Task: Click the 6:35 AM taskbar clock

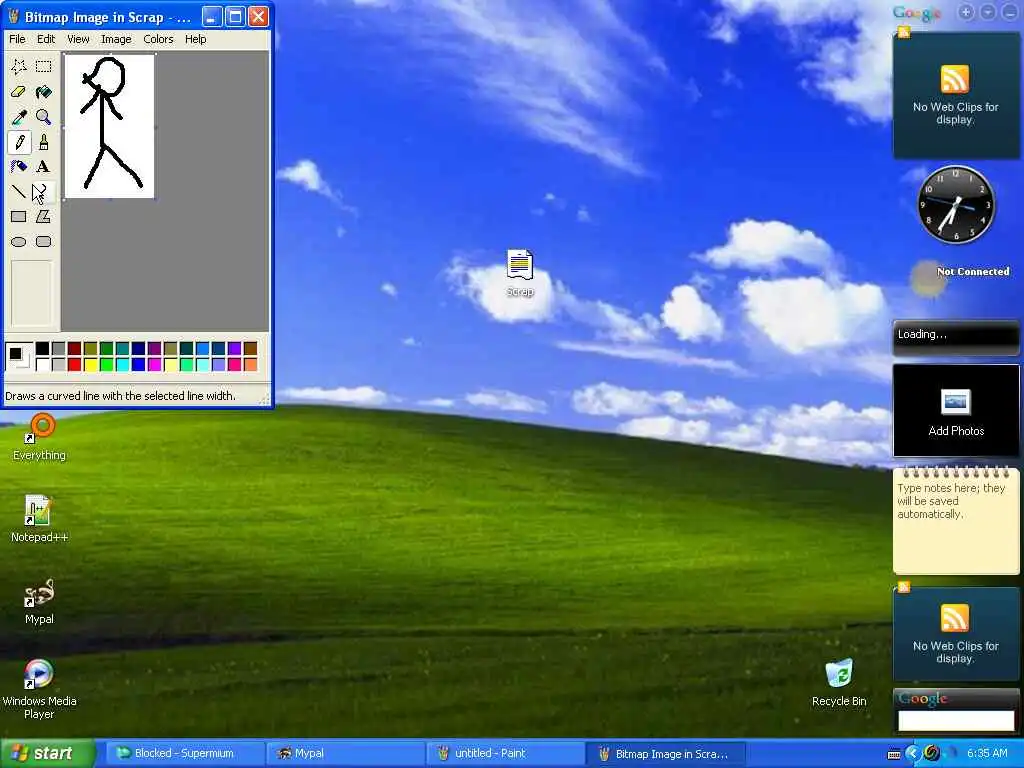Action: click(x=987, y=754)
